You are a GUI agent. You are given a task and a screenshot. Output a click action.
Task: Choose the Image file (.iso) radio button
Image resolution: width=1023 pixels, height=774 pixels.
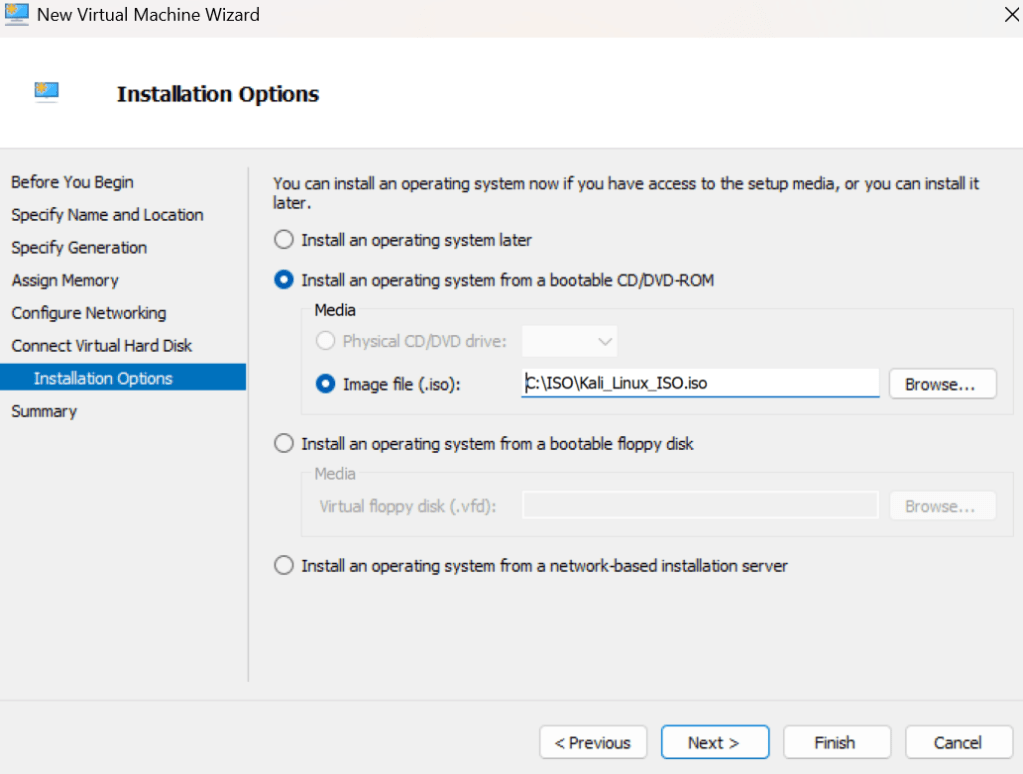[326, 383]
